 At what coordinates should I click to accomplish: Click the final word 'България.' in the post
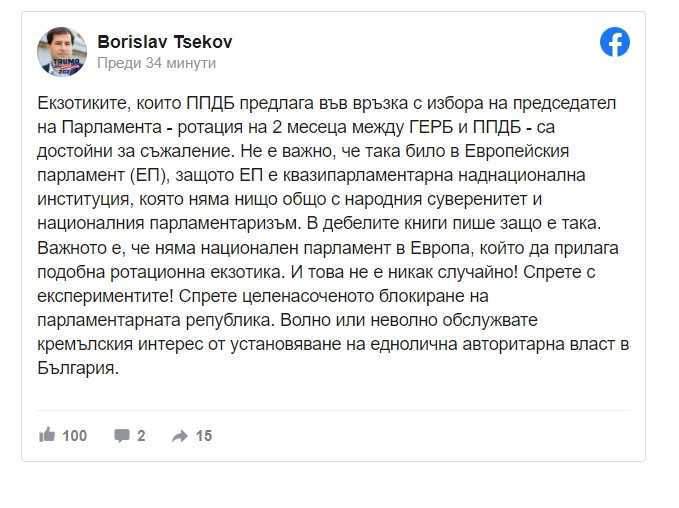pyautogui.click(x=77, y=368)
